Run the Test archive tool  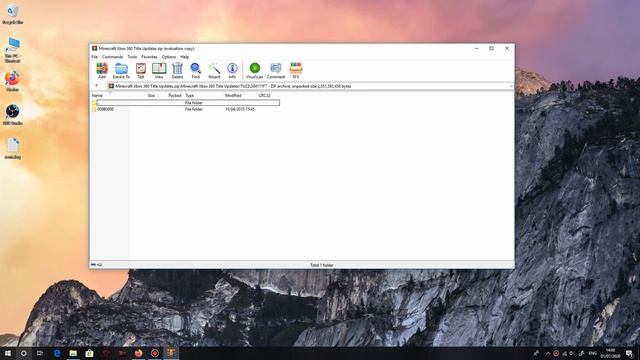click(x=140, y=70)
